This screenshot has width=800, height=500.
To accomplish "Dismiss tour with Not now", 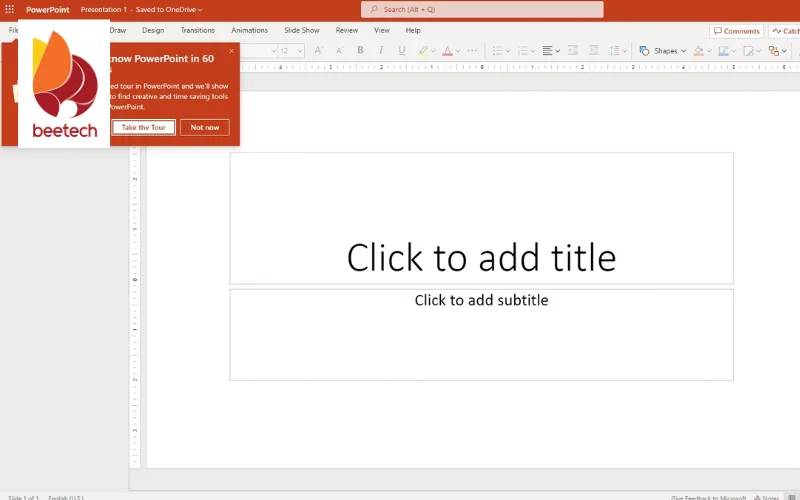I will tap(205, 127).
